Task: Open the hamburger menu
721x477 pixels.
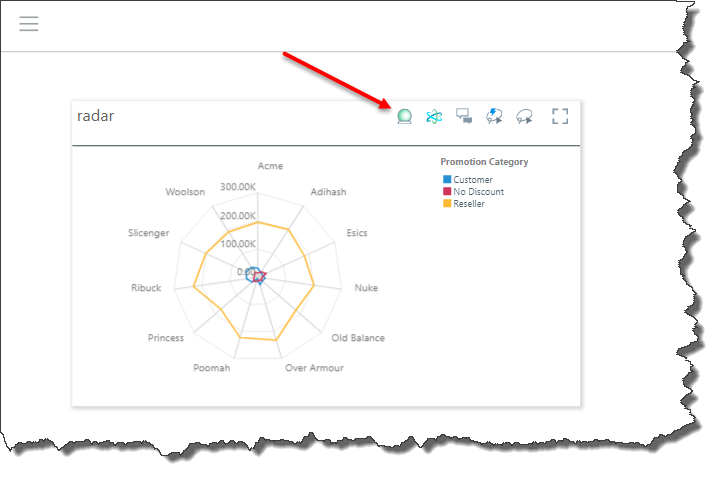Action: [x=29, y=24]
